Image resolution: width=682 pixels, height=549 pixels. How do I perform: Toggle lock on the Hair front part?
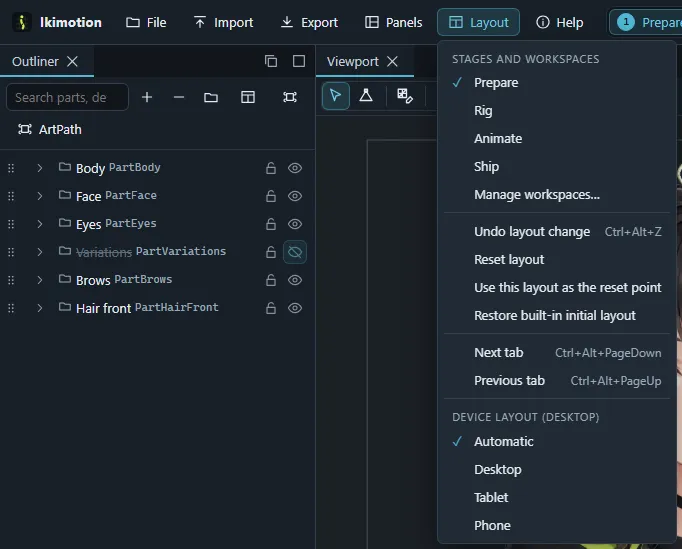tap(271, 308)
